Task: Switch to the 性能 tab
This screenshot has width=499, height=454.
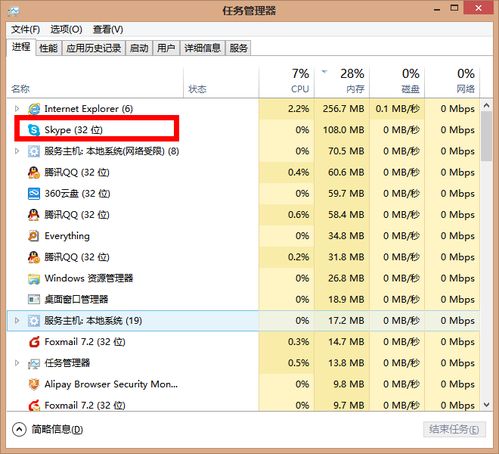Action: click(x=48, y=48)
